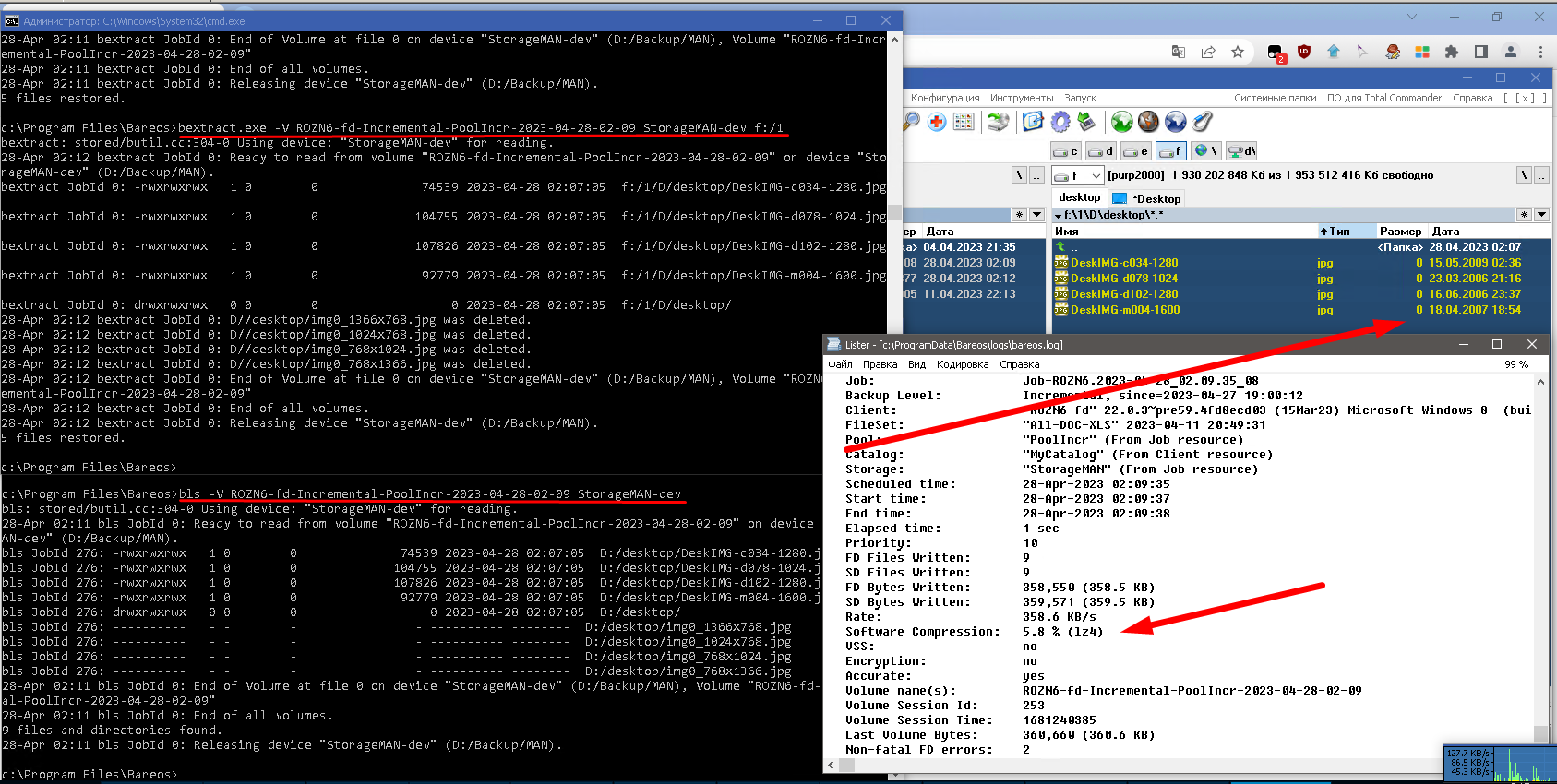Select the DeskIMG-d078-1024 file row
The height and width of the screenshot is (784, 1557).
[1123, 279]
